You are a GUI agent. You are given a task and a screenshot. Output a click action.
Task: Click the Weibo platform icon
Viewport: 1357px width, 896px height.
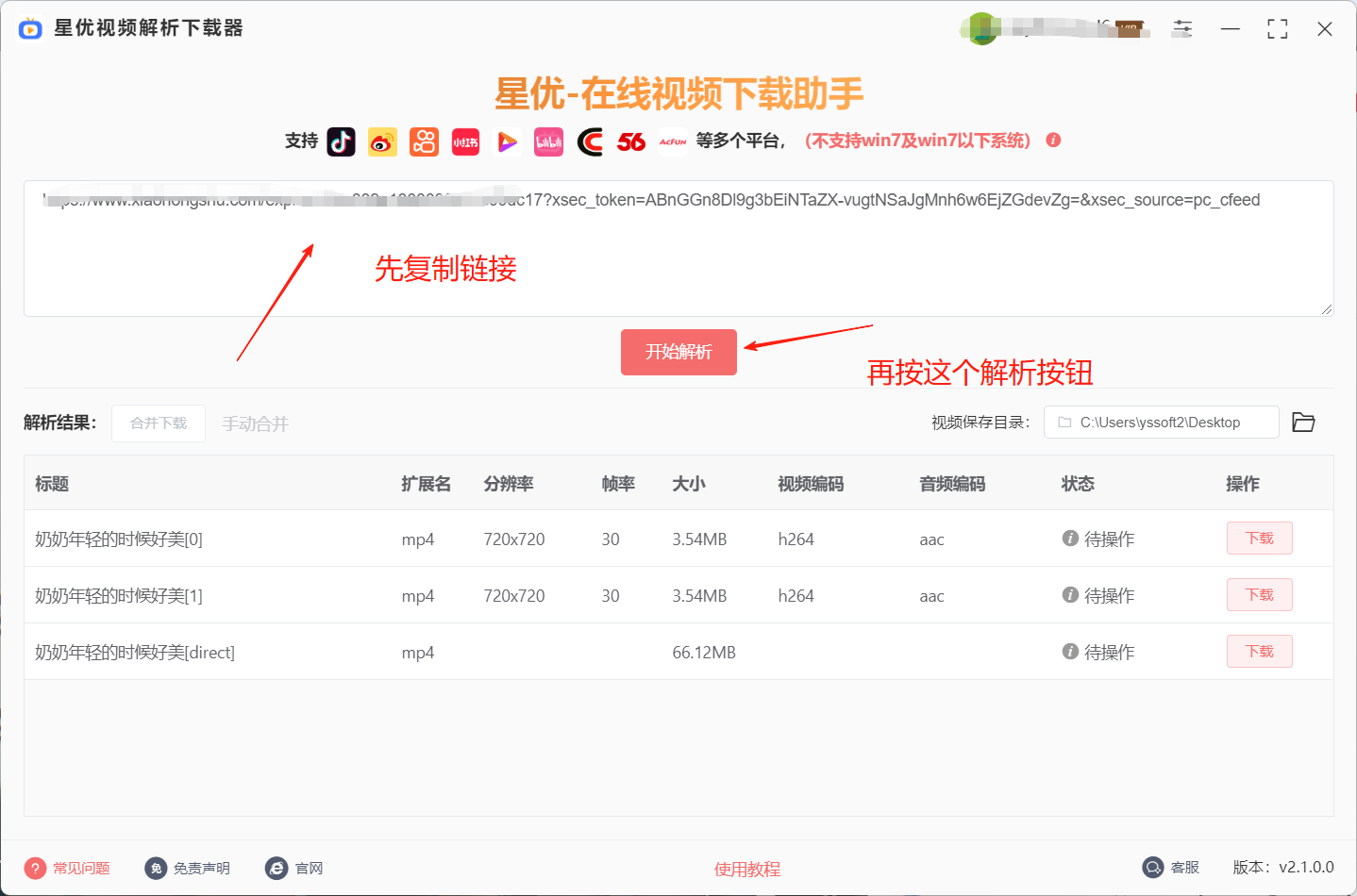[x=382, y=141]
